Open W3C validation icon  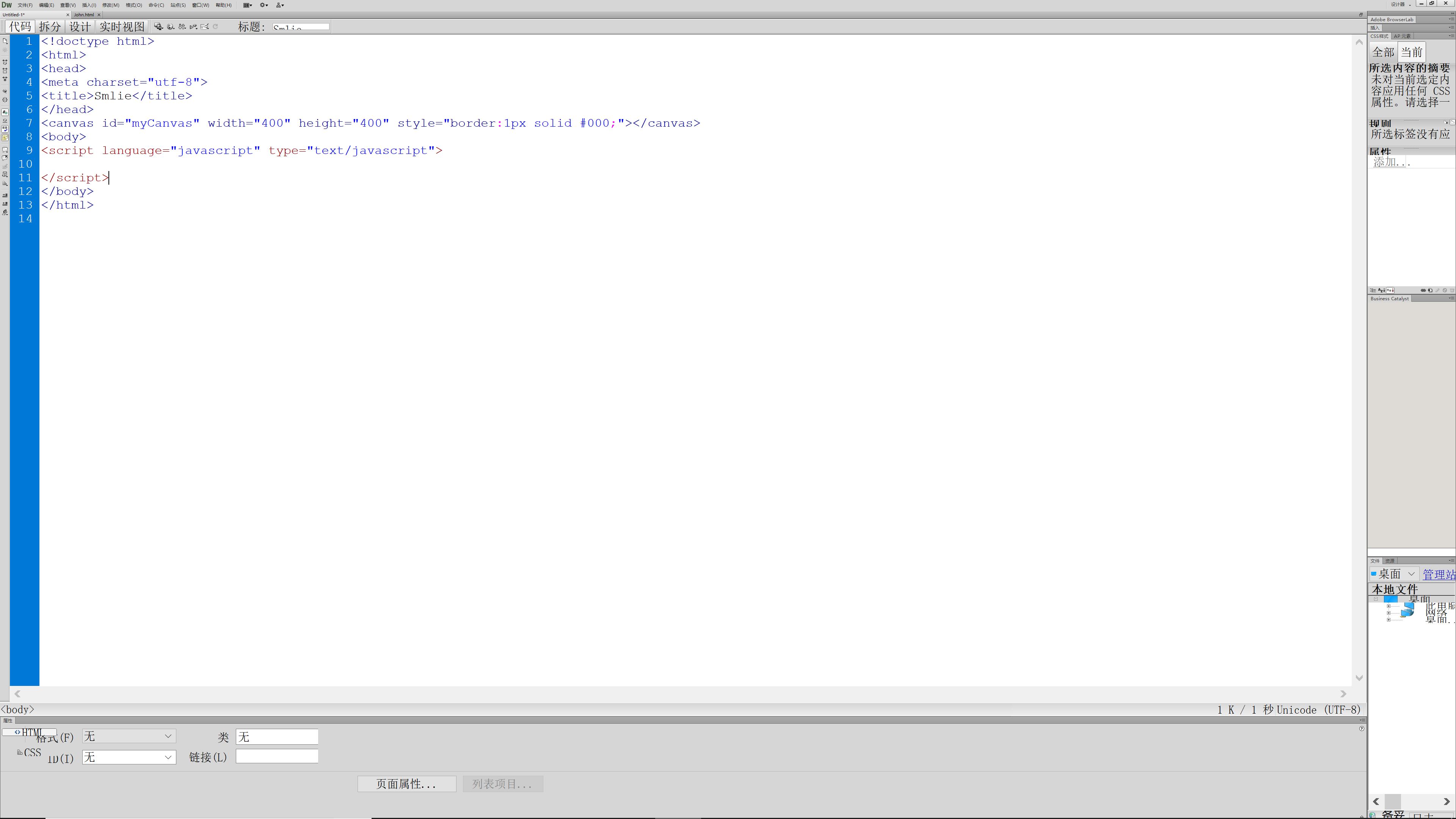click(193, 27)
